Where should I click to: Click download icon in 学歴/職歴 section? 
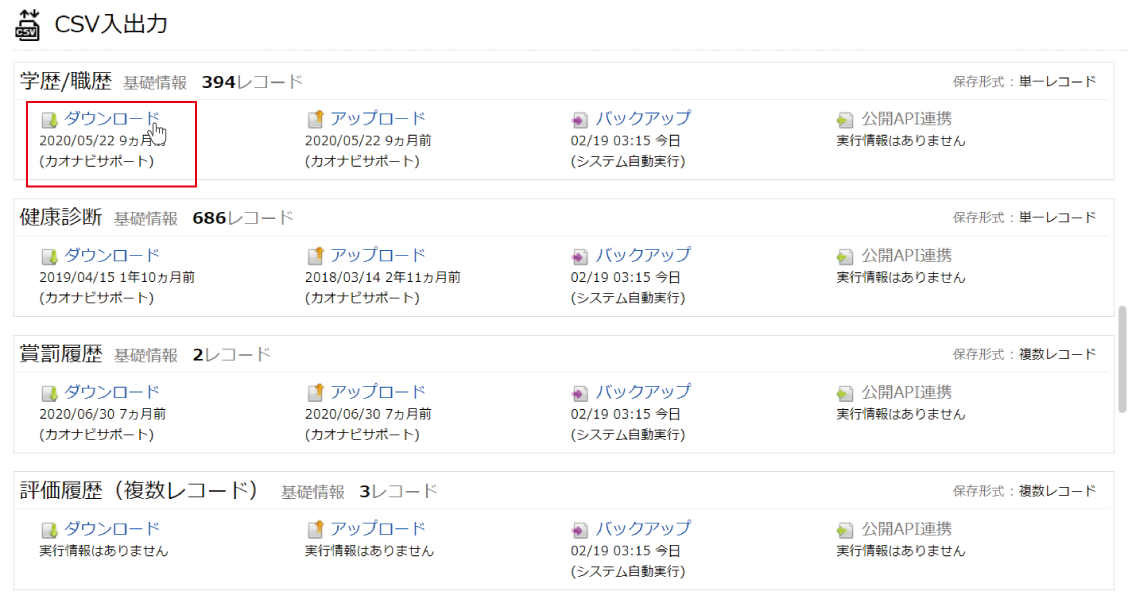[x=49, y=120]
